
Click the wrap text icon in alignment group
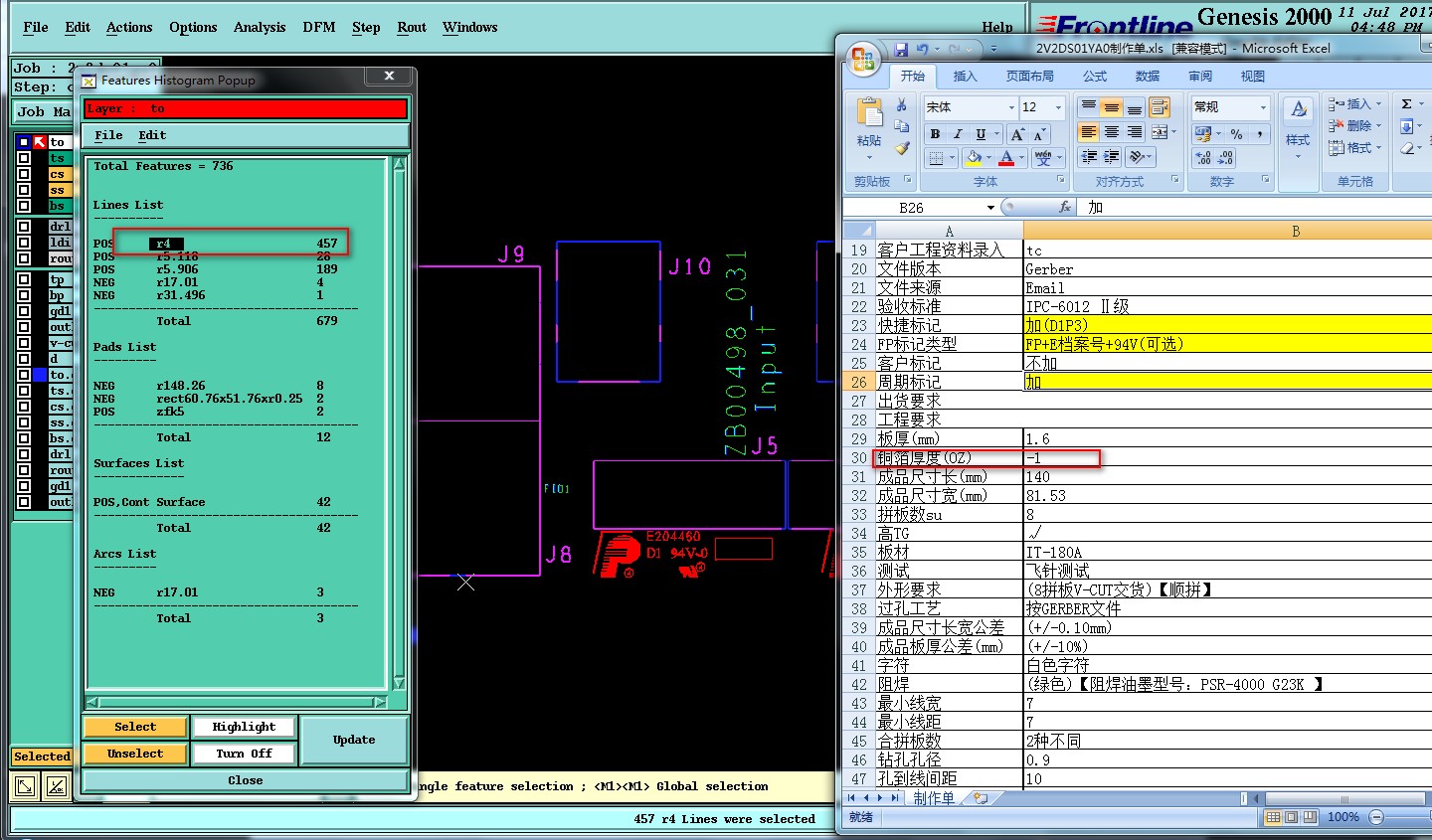coord(1159,107)
